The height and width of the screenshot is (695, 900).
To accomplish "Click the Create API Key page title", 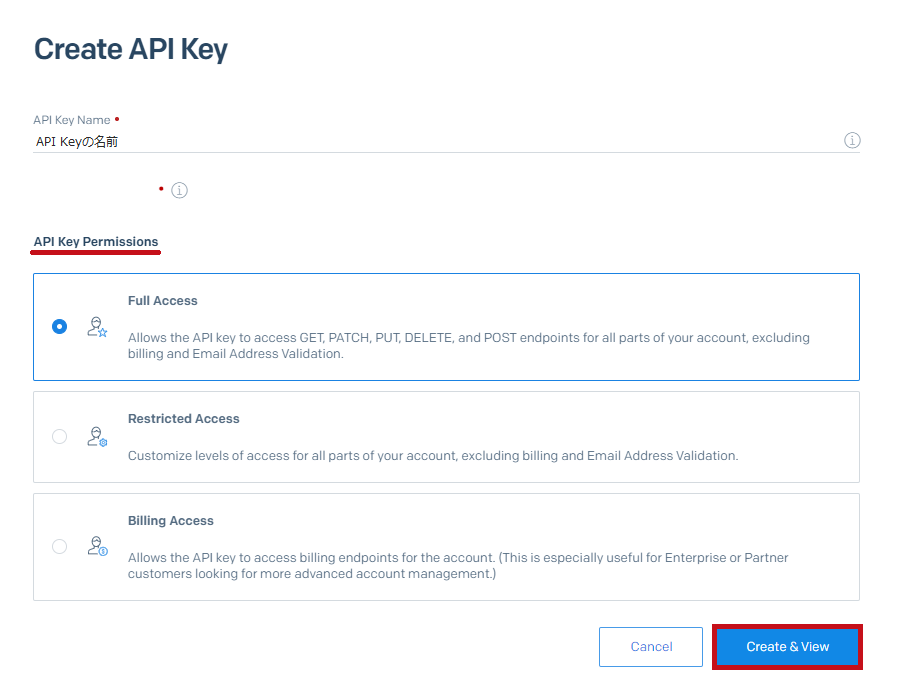I will 131,49.
